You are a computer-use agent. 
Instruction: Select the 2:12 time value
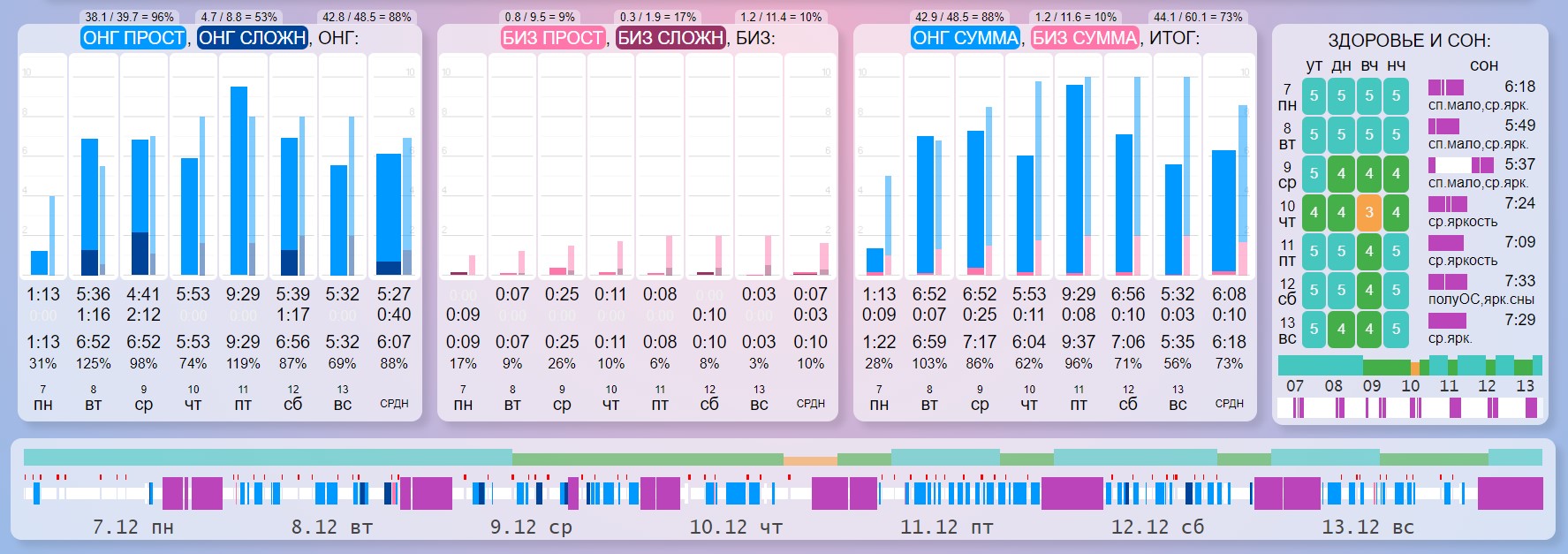(143, 315)
